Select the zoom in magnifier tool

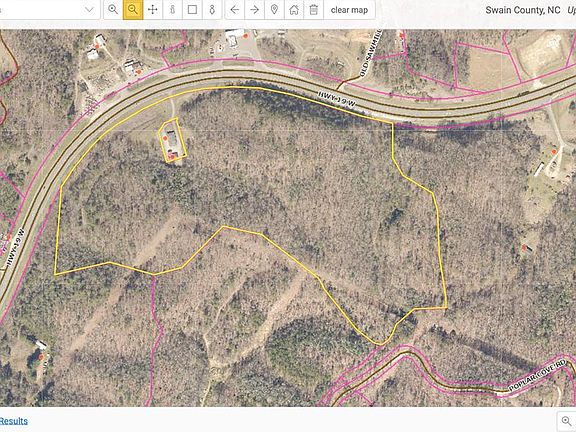coord(113,10)
